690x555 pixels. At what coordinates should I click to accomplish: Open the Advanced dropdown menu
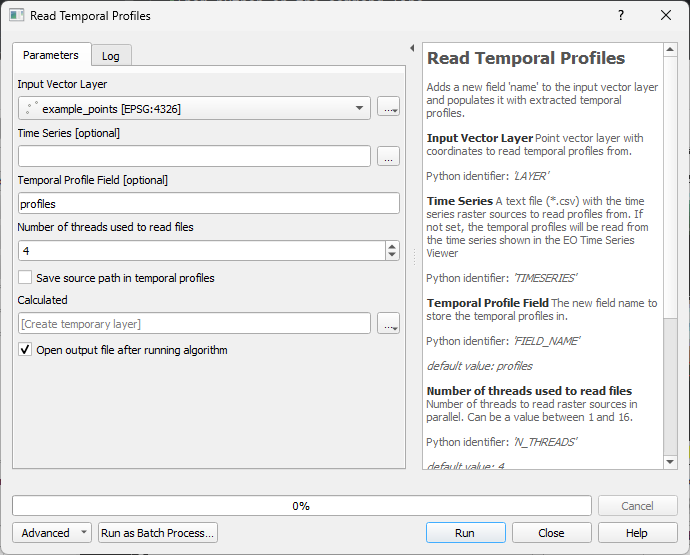tap(51, 533)
